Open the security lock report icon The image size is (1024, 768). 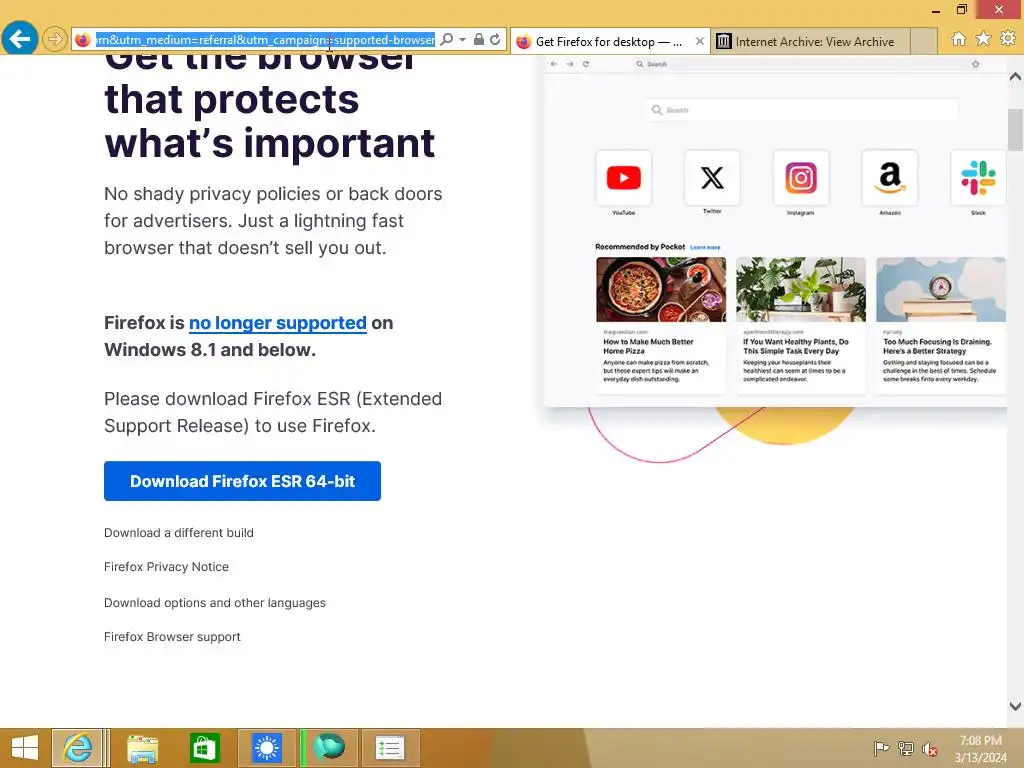click(479, 40)
